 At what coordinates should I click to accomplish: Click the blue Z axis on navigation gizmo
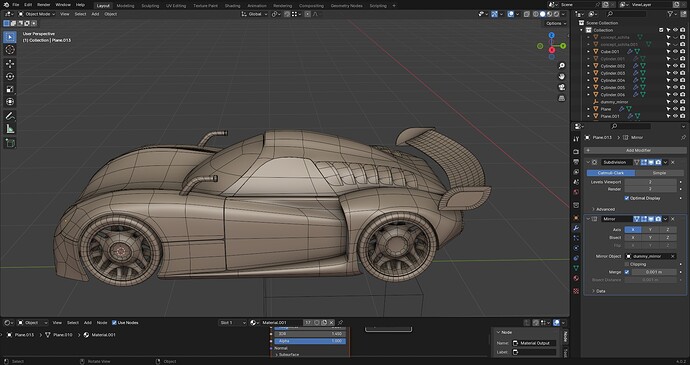[x=552, y=35]
